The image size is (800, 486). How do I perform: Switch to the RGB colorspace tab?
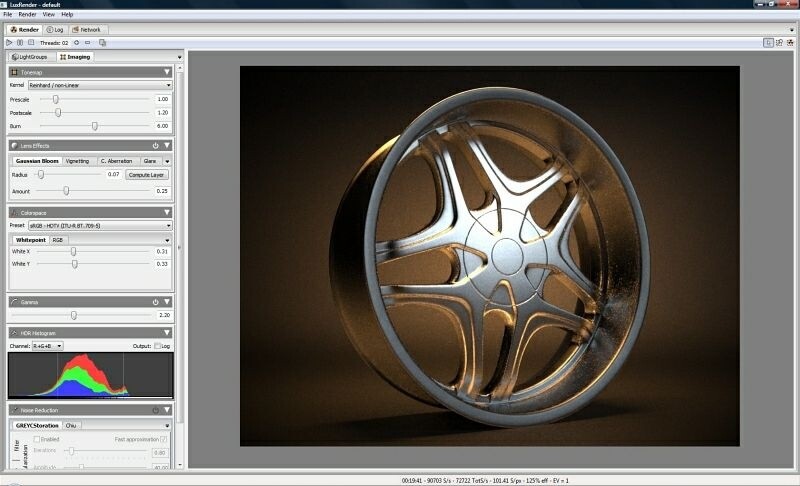(58, 240)
